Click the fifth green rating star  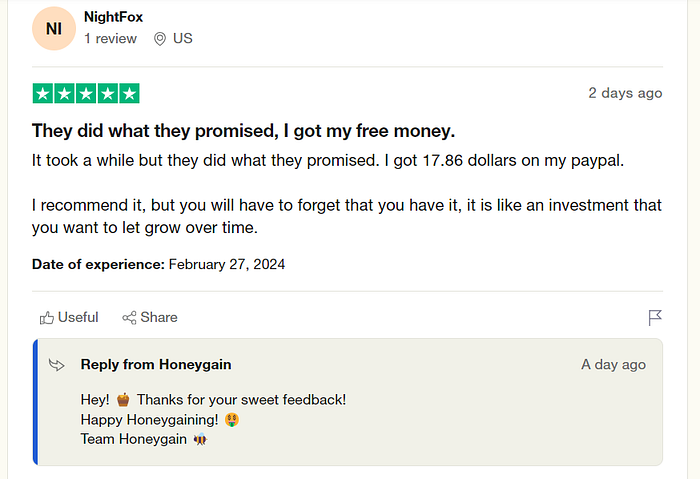point(129,93)
